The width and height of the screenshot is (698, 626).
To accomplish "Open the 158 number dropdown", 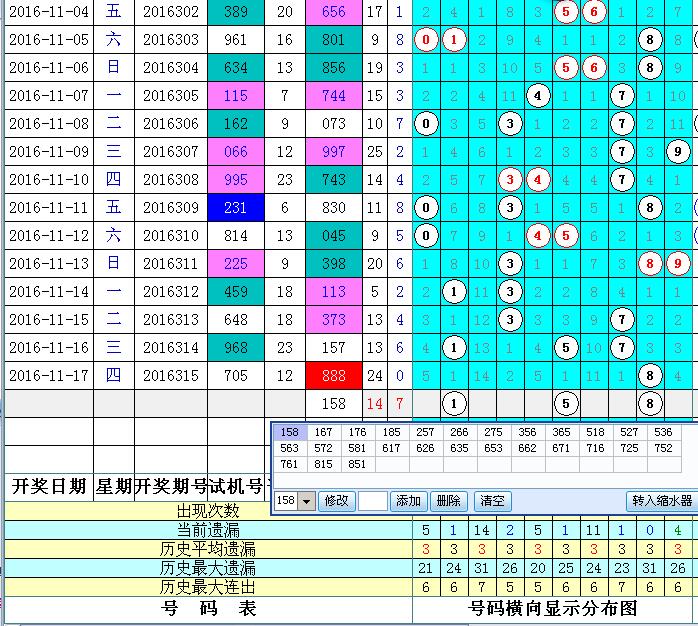I will (306, 501).
